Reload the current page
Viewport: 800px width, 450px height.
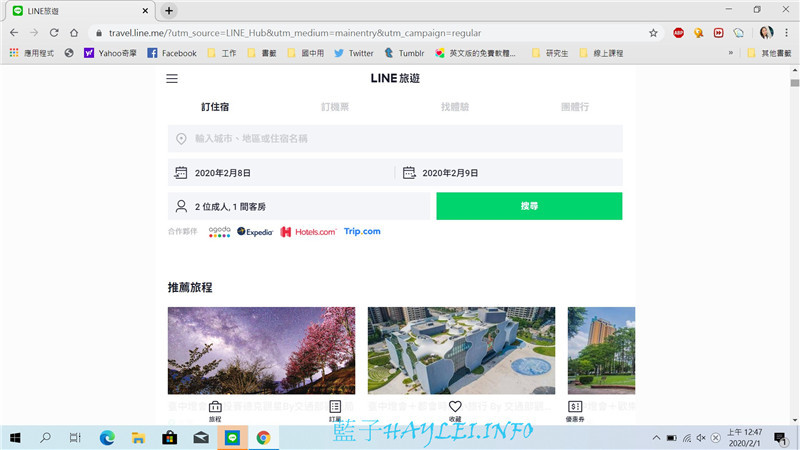coord(54,33)
